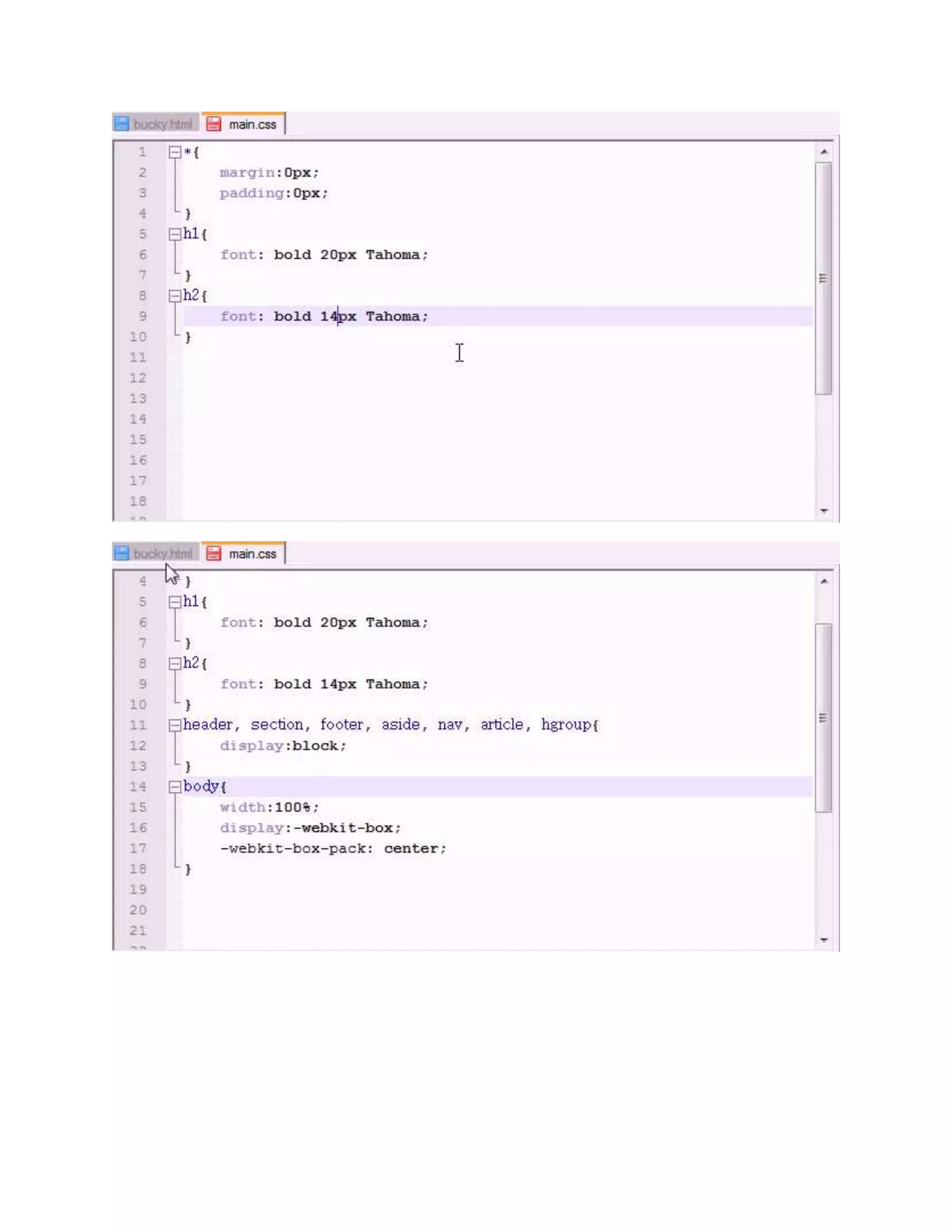
Task: Click line number 21 in the lower editor gutter
Action: (x=138, y=931)
